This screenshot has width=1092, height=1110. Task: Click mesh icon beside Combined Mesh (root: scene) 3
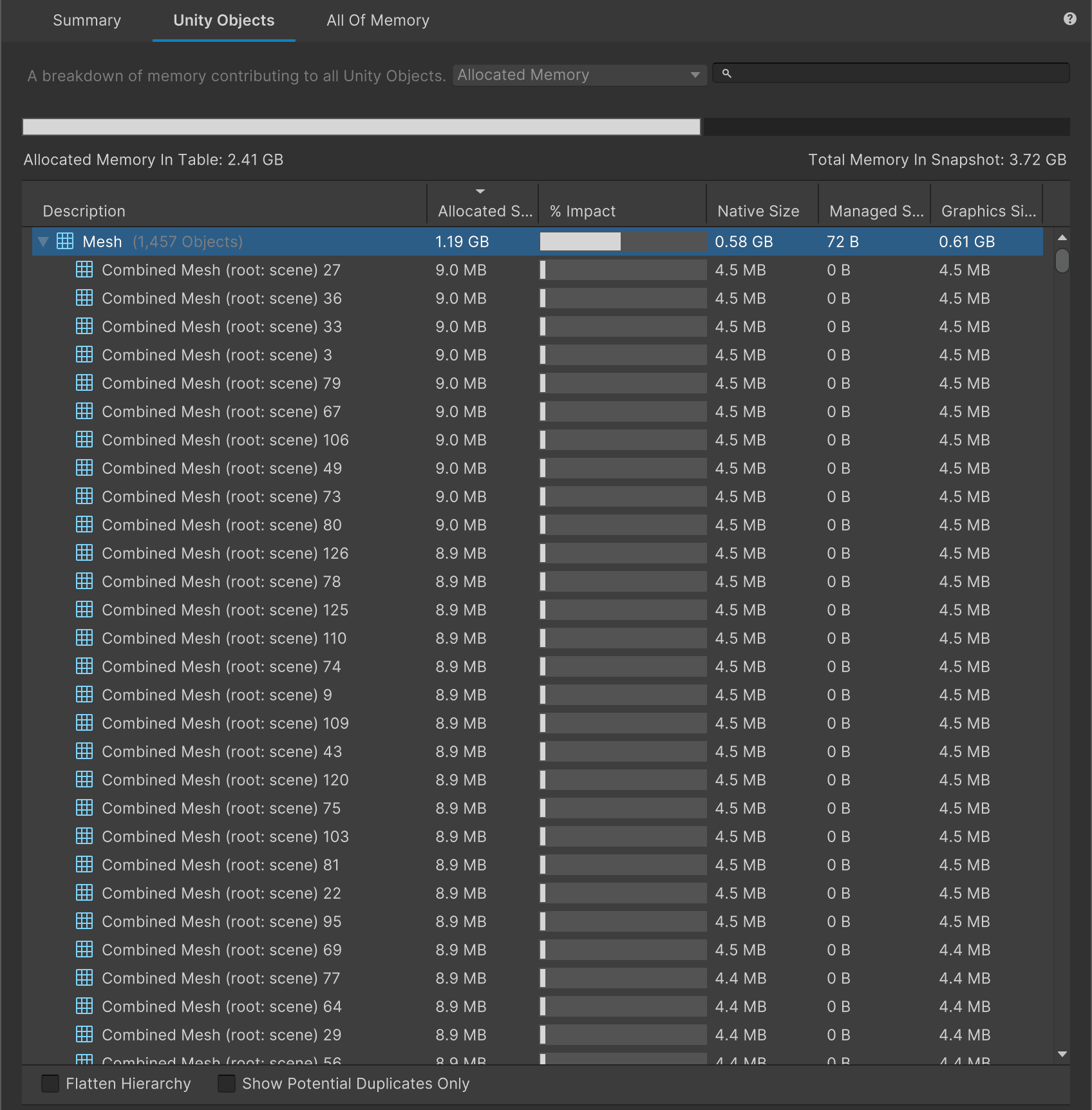pos(84,355)
